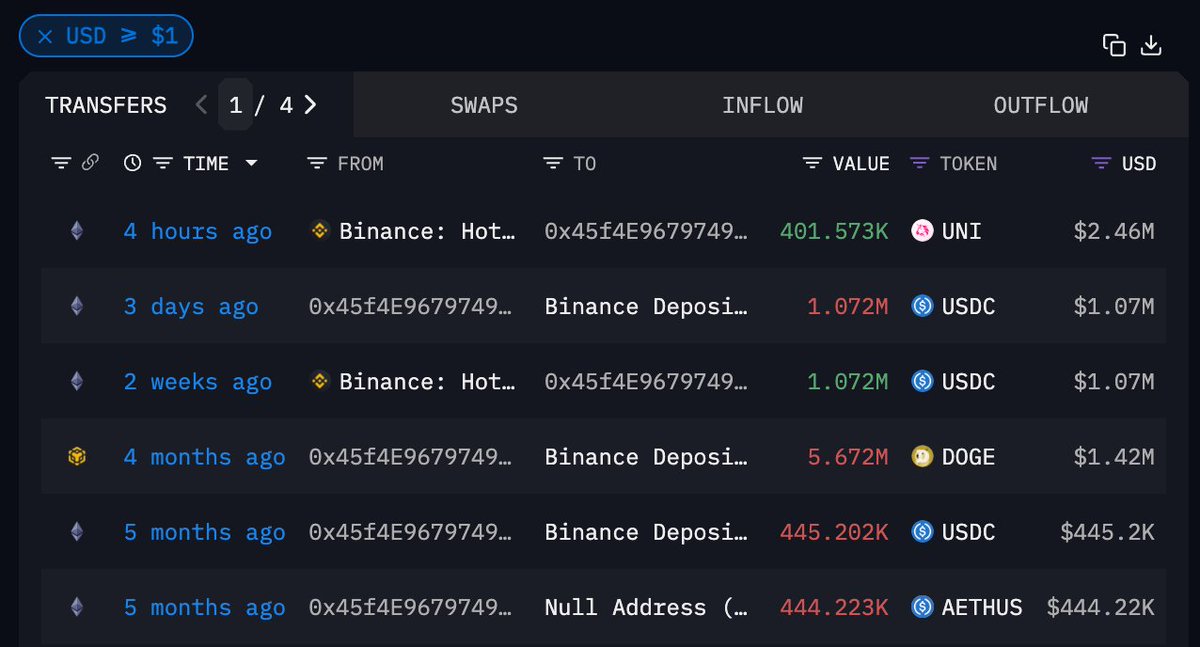
Task: Open the USD column filter
Action: pyautogui.click(x=1101, y=163)
